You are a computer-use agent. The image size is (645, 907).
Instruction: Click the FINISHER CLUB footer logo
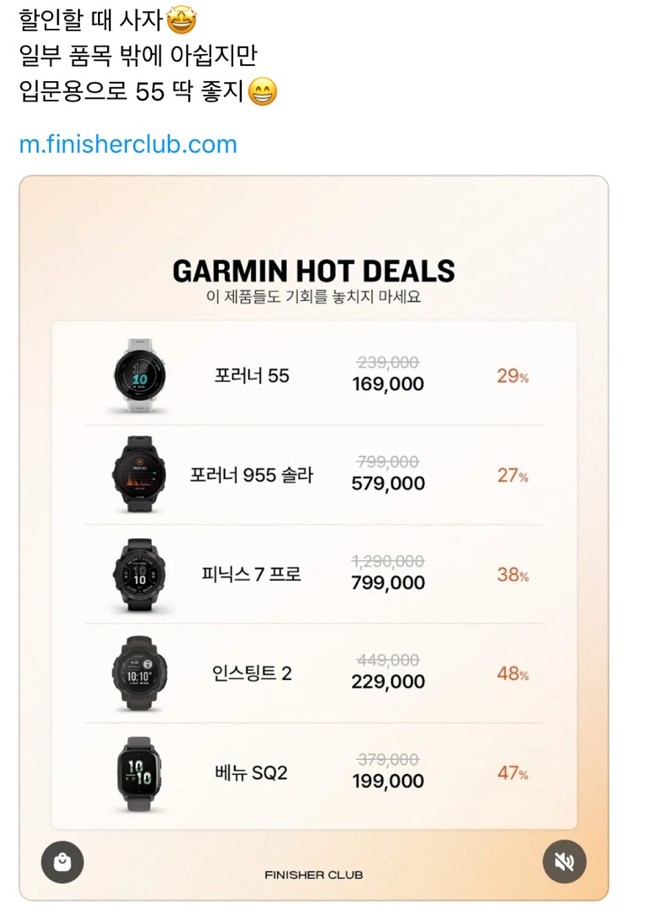pyautogui.click(x=313, y=875)
